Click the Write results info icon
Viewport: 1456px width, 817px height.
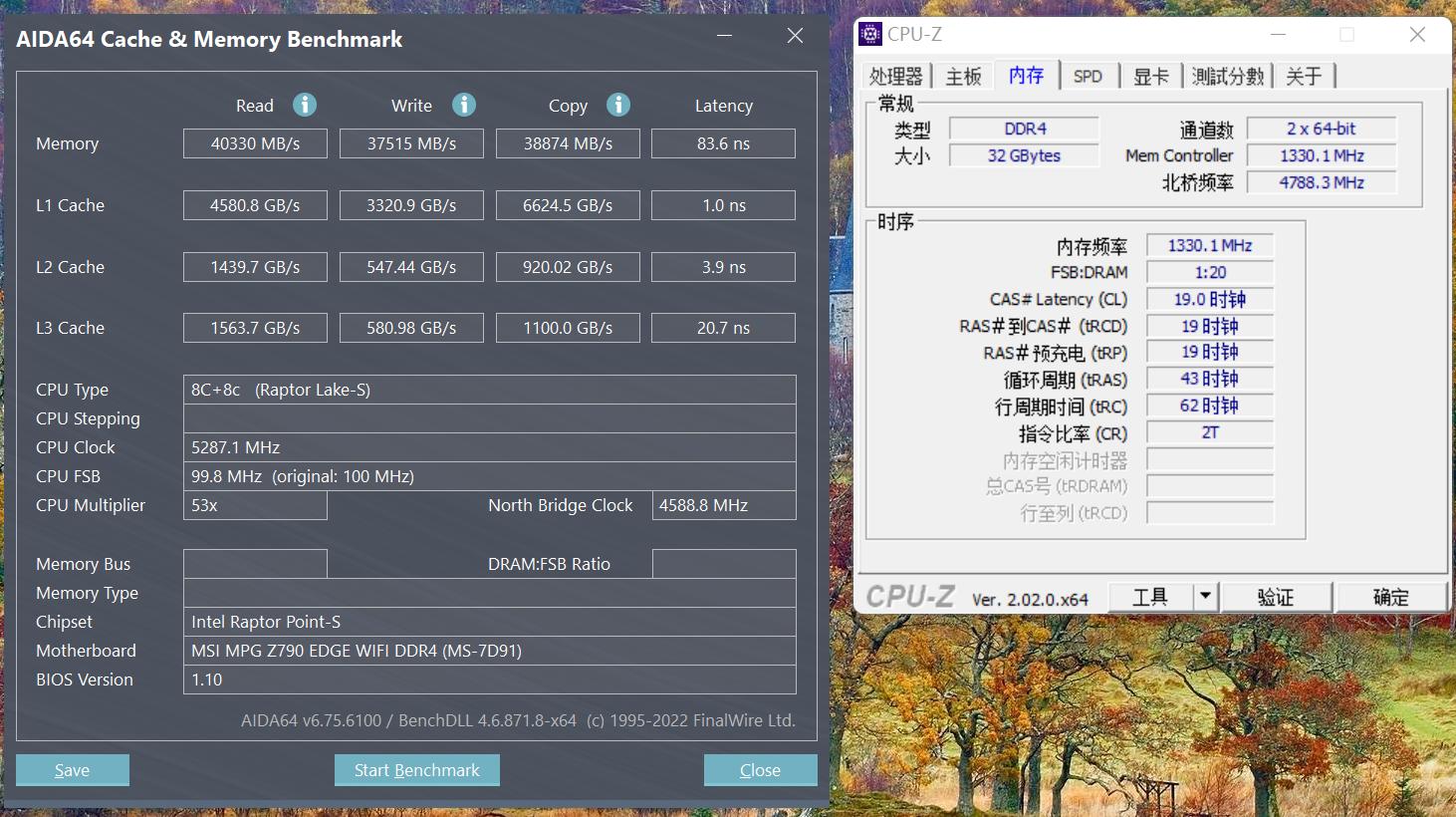pyautogui.click(x=463, y=105)
